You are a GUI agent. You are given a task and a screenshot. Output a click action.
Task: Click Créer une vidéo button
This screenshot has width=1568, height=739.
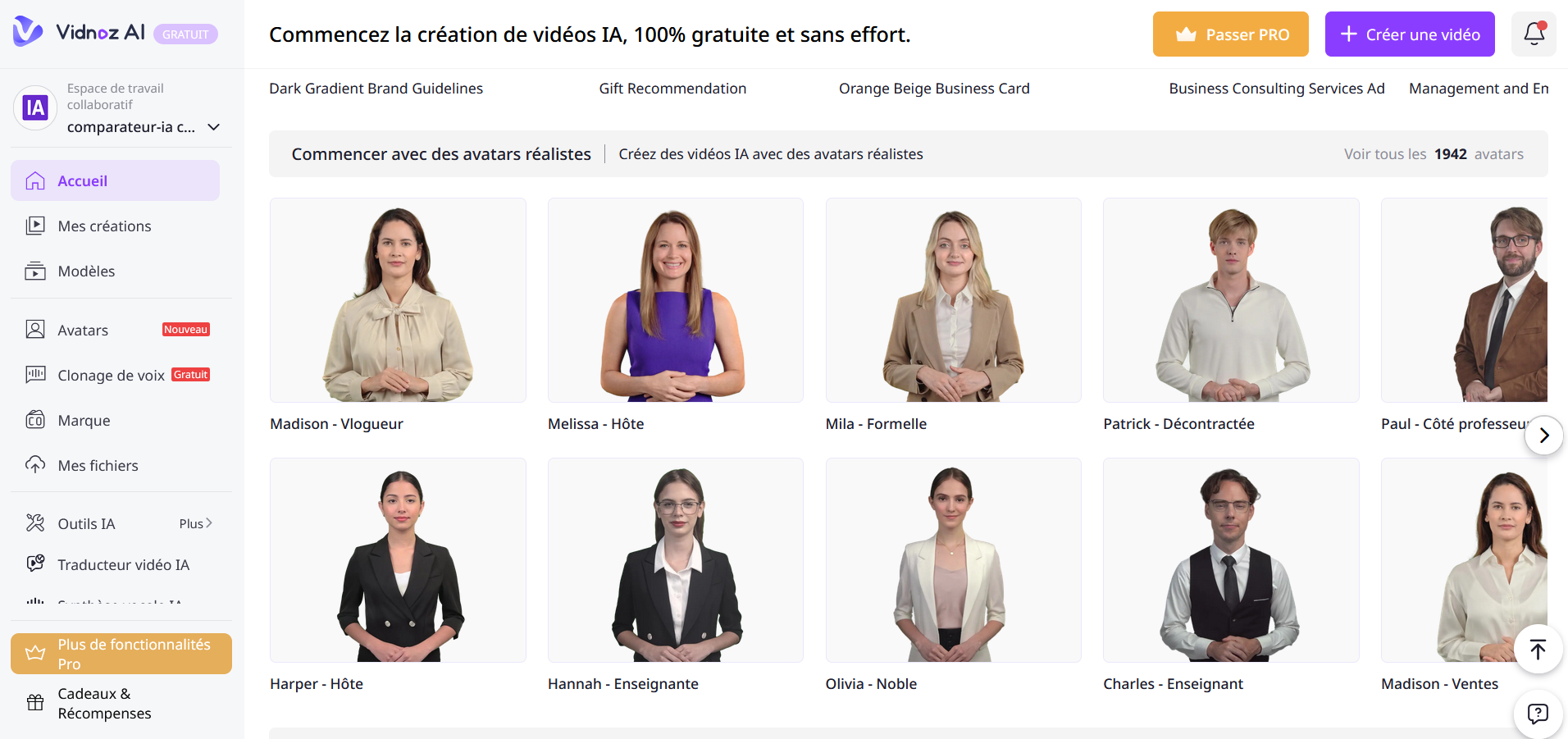[x=1410, y=34]
